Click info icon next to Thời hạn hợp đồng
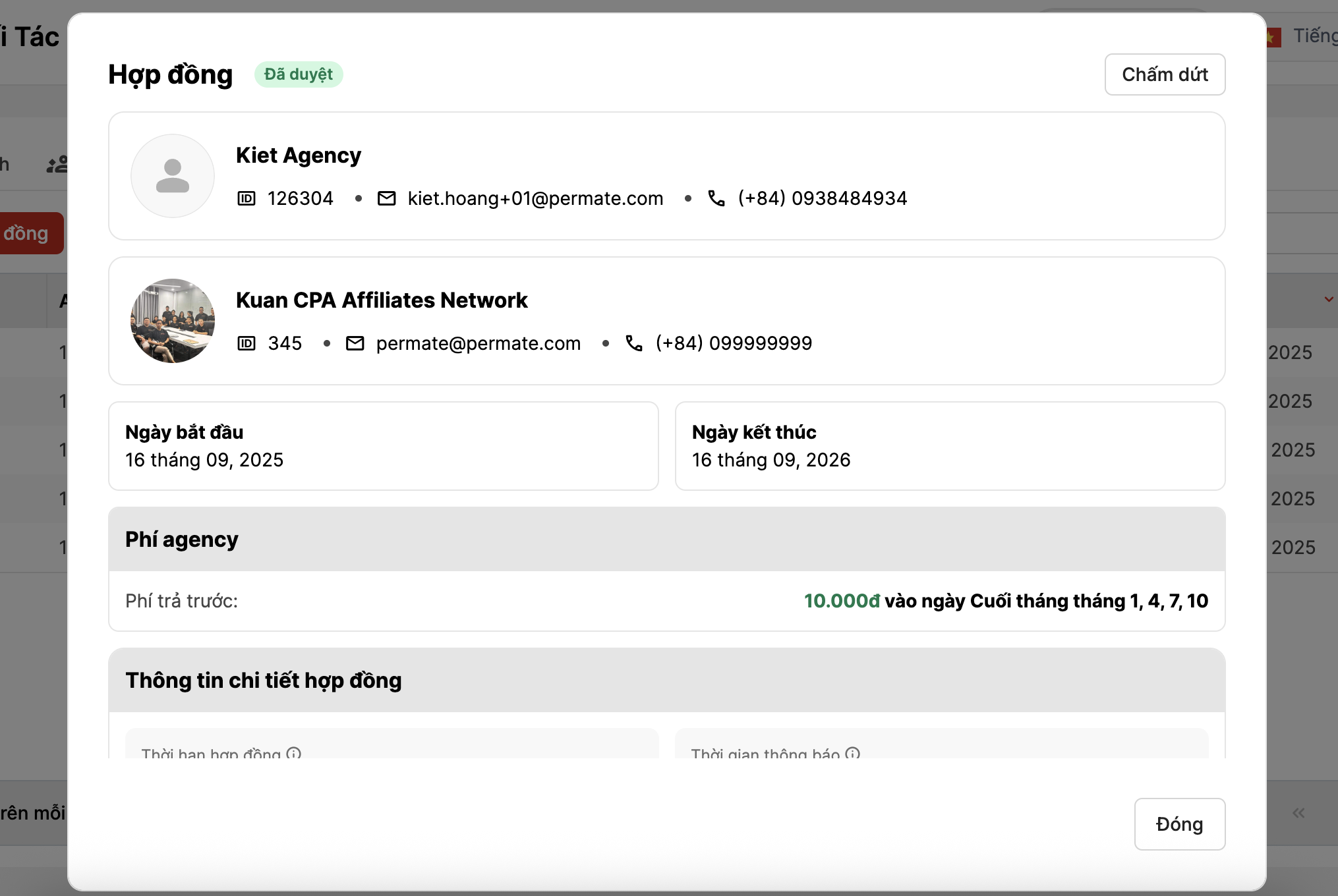1338x896 pixels. point(294,753)
